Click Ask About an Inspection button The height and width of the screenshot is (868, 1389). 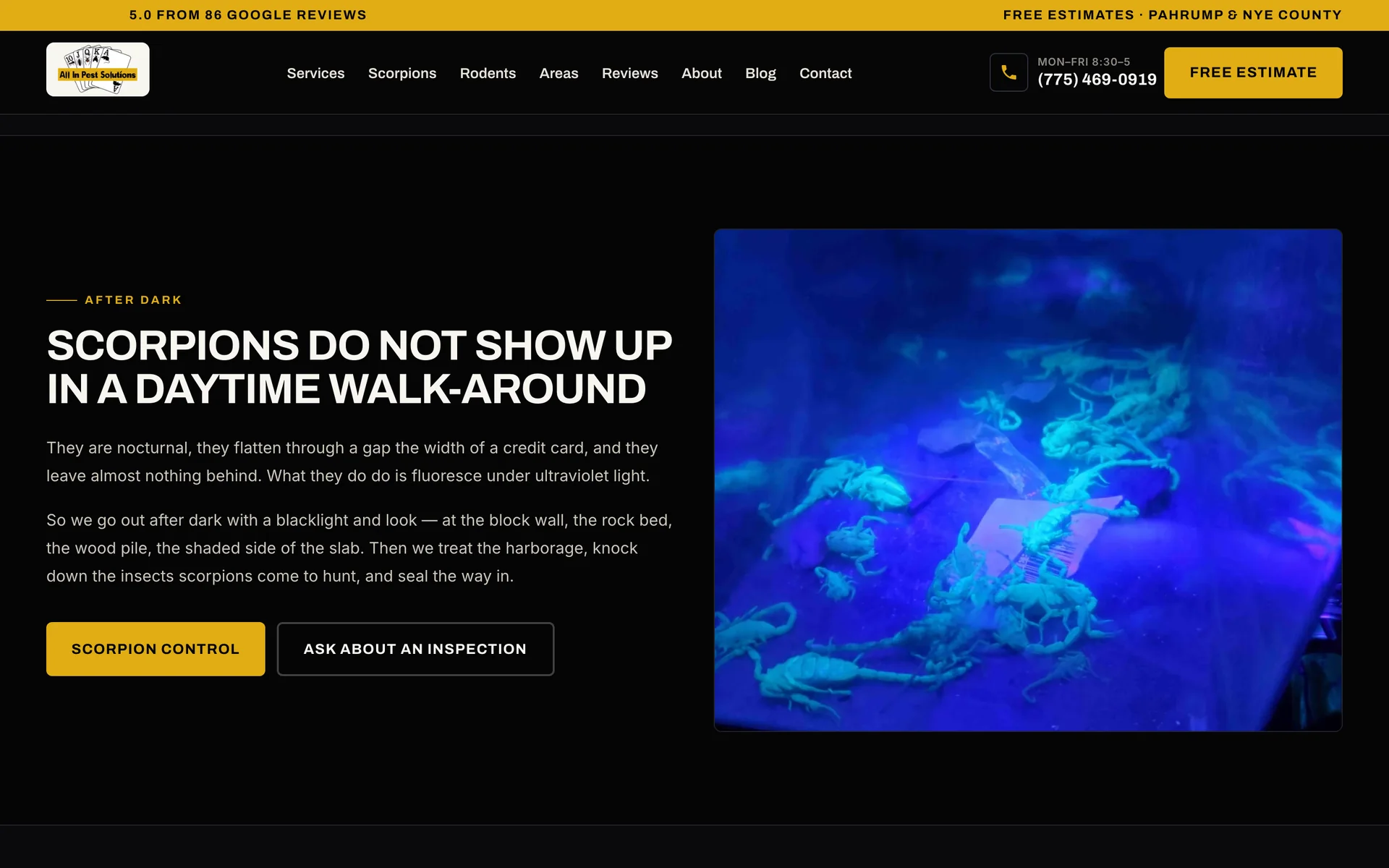415,649
